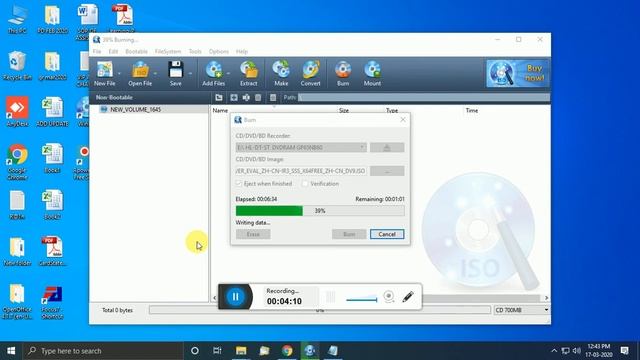Click the eject icon button beside the recorder drive
The height and width of the screenshot is (360, 640).
pos(387,147)
